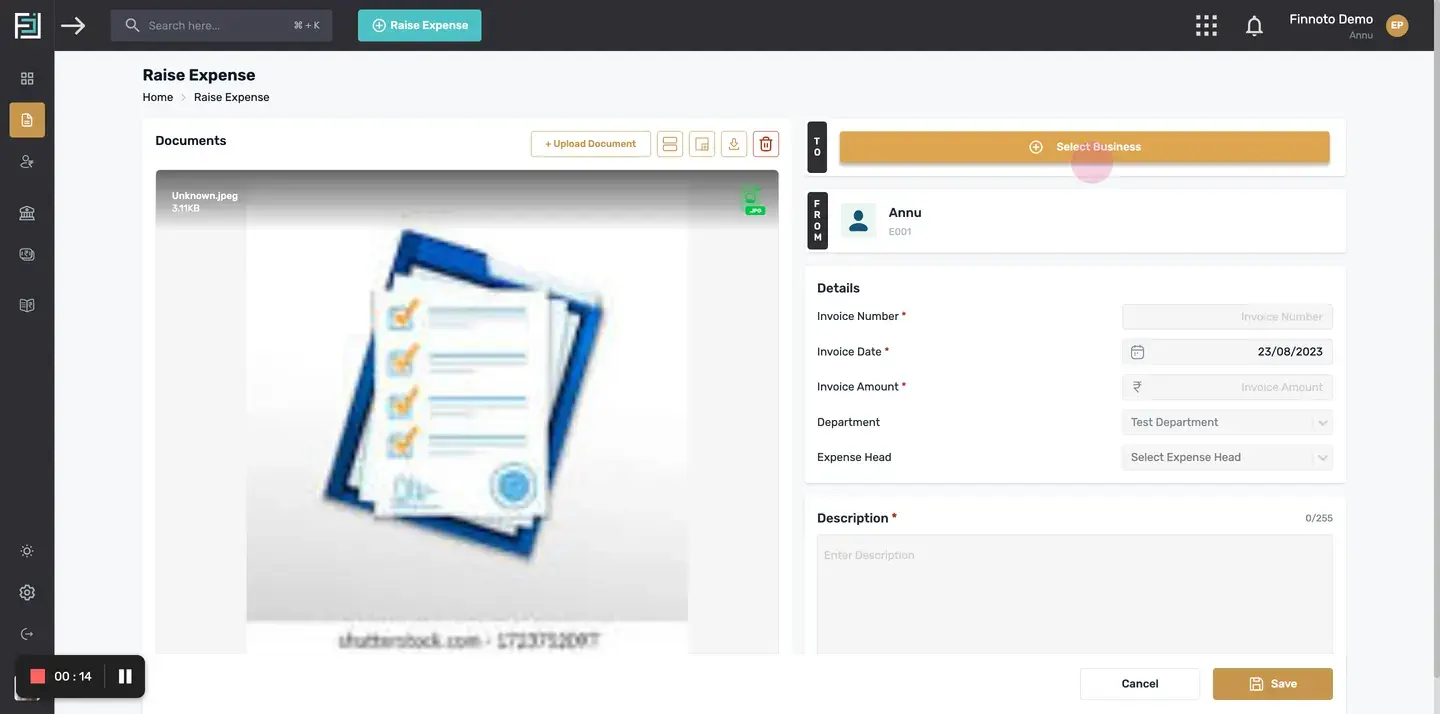This screenshot has width=1440, height=714.
Task: Click the logout icon in sidebar
Action: pyautogui.click(x=27, y=634)
